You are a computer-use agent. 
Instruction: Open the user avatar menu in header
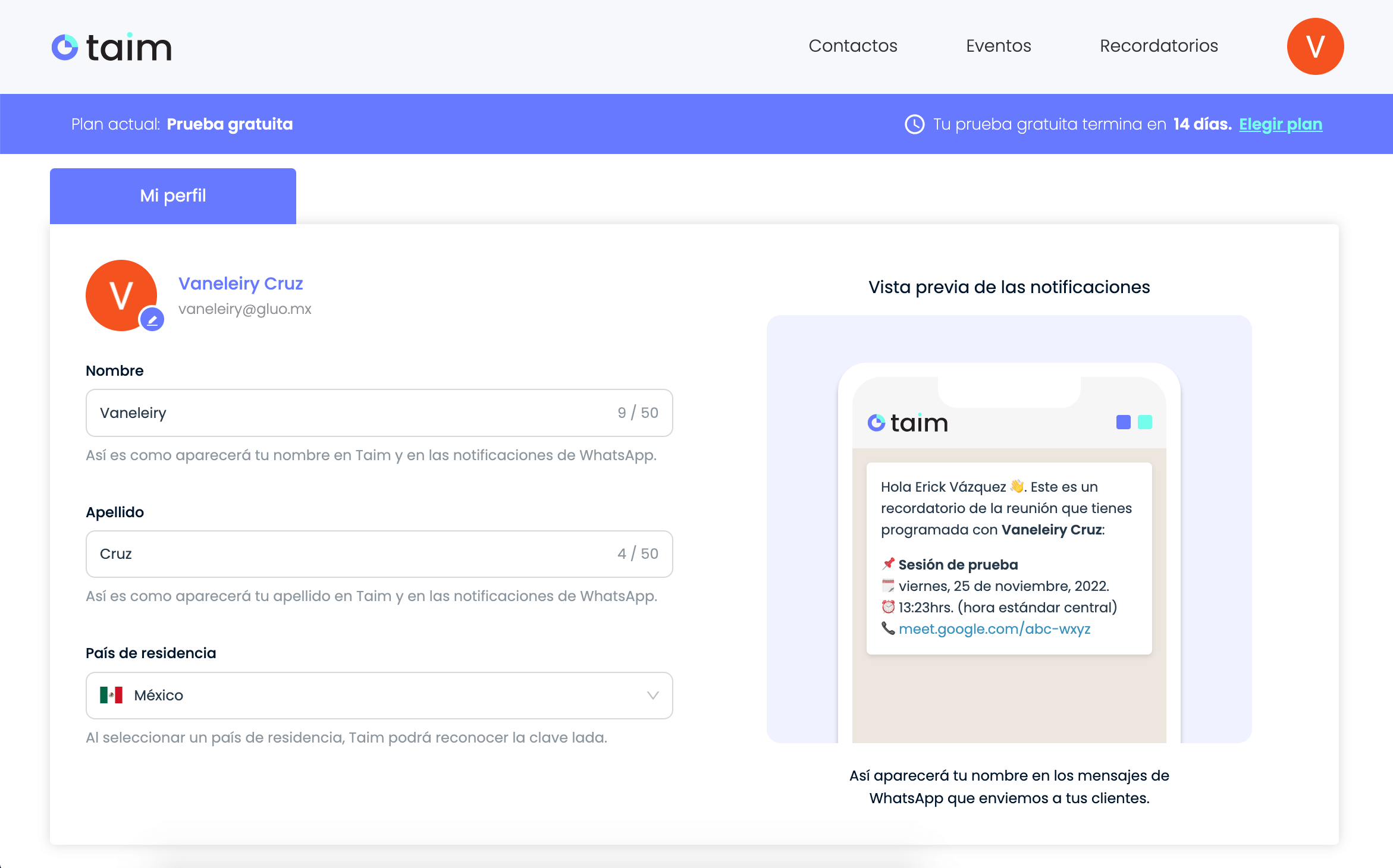[x=1315, y=46]
